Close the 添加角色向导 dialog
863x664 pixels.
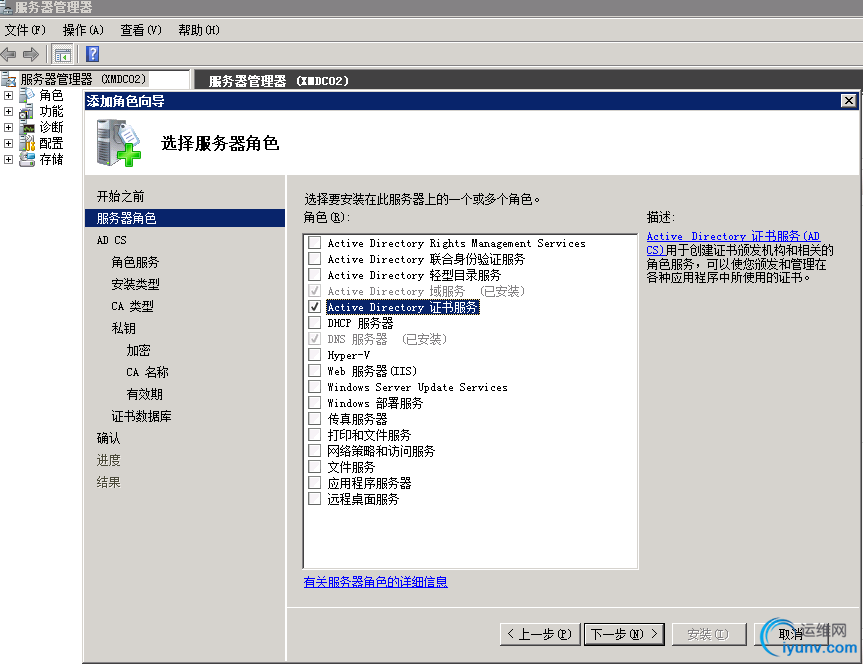coord(849,101)
